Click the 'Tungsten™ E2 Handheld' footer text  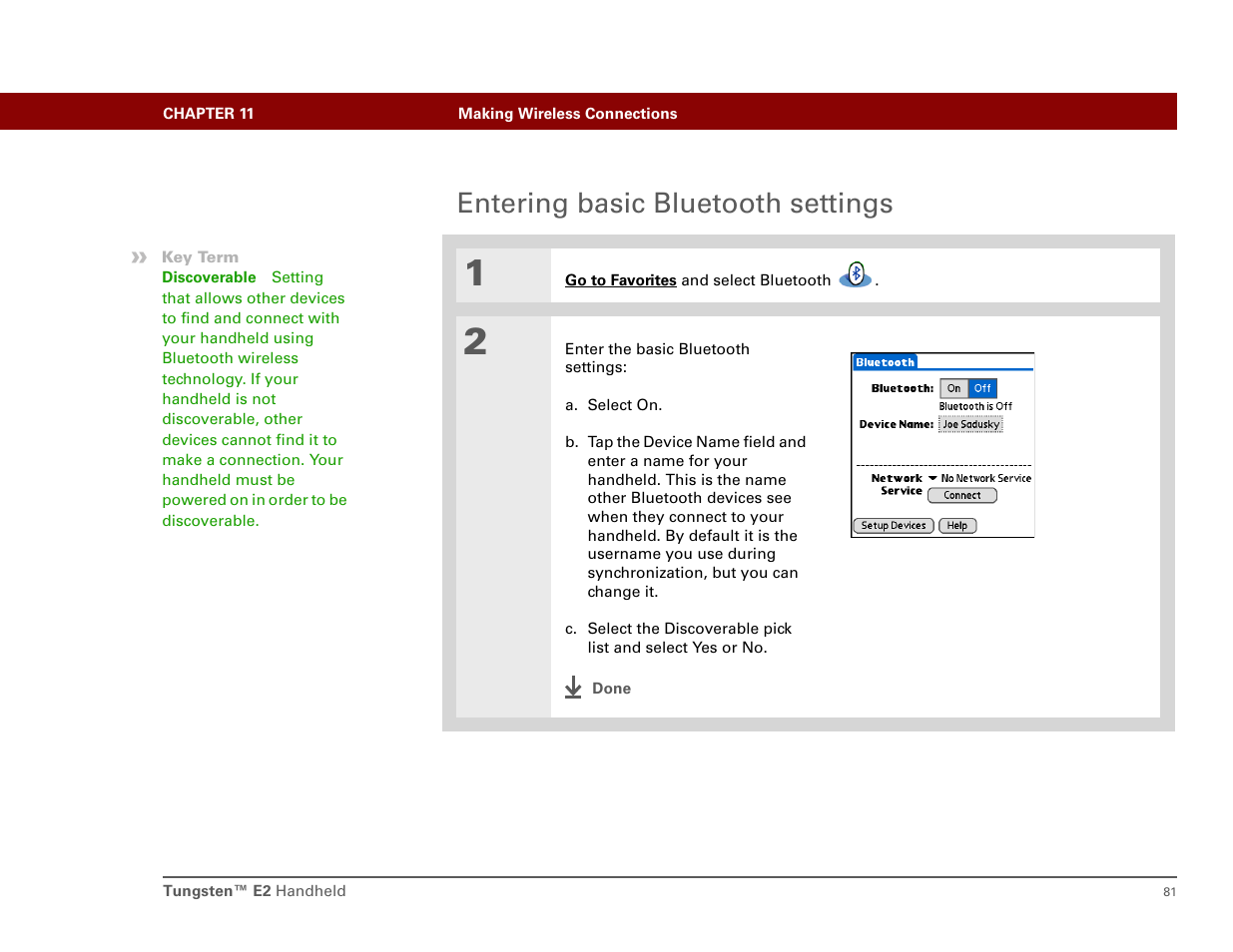255,891
